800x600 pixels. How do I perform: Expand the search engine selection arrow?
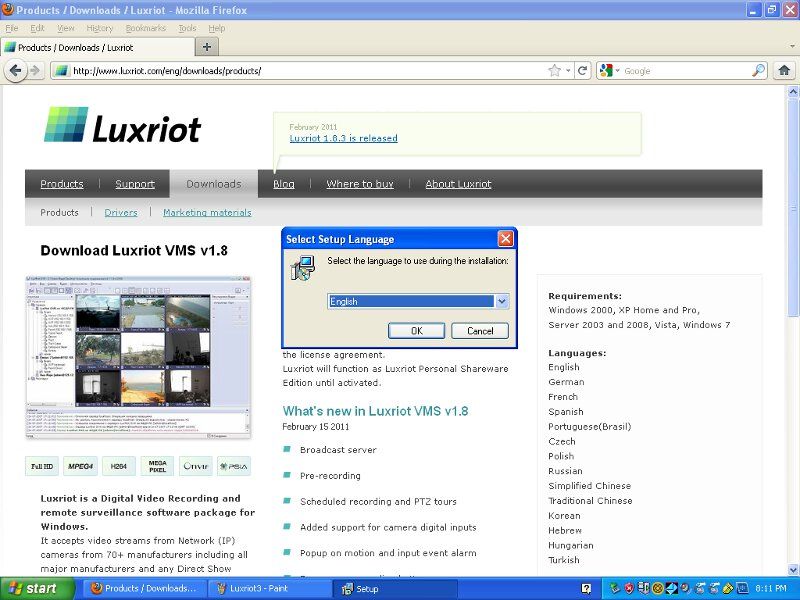pyautogui.click(x=619, y=71)
